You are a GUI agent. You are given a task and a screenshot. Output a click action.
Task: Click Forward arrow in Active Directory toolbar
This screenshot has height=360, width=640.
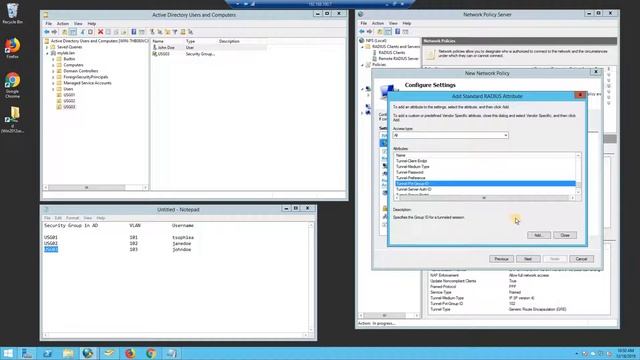point(54,32)
